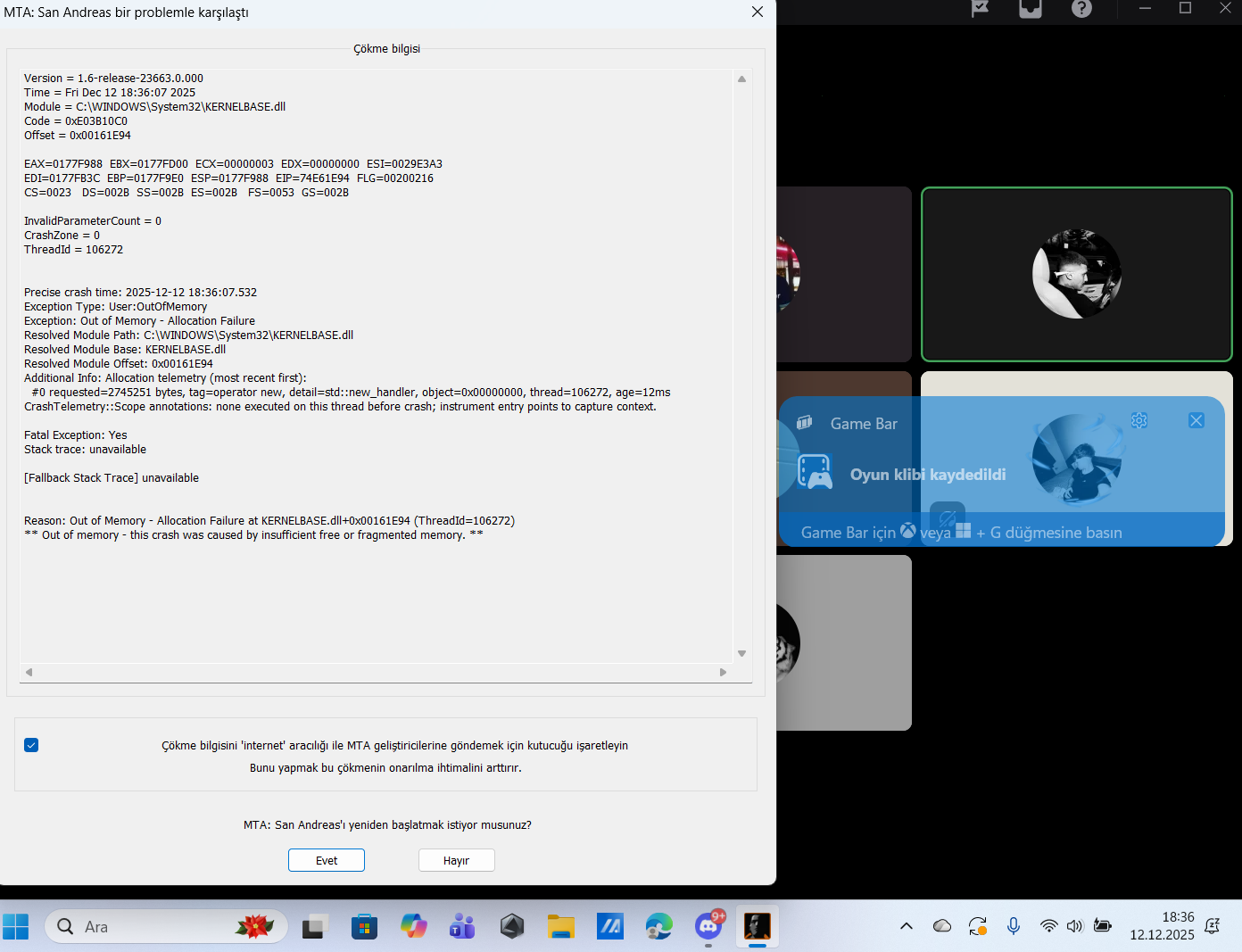Open the blue striped-logo app on the taskbar
The height and width of the screenshot is (952, 1242).
[x=610, y=927]
